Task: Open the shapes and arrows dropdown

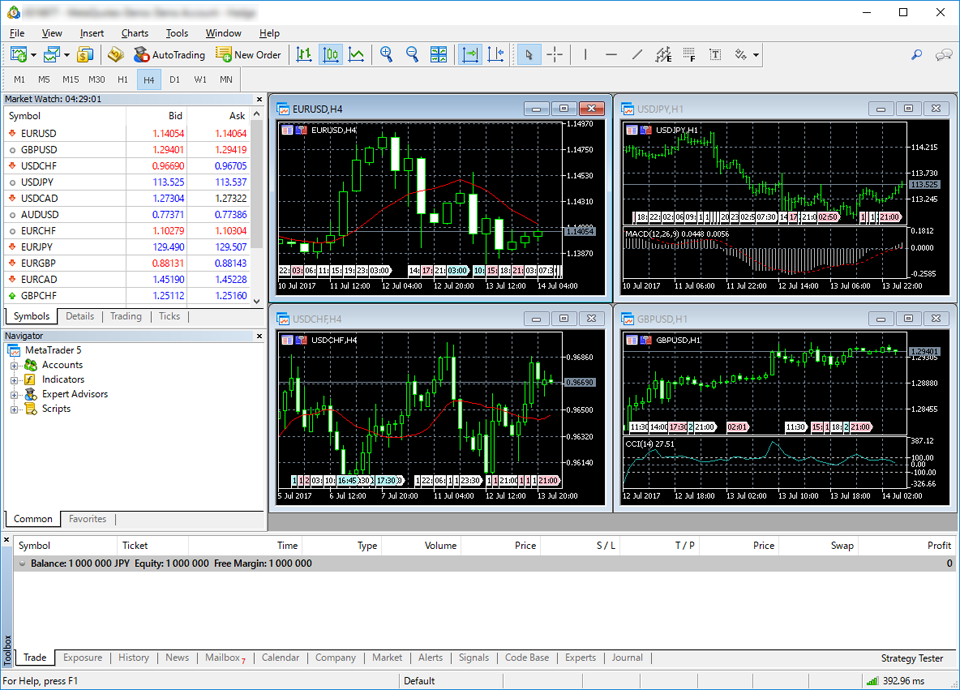Action: (x=756, y=54)
